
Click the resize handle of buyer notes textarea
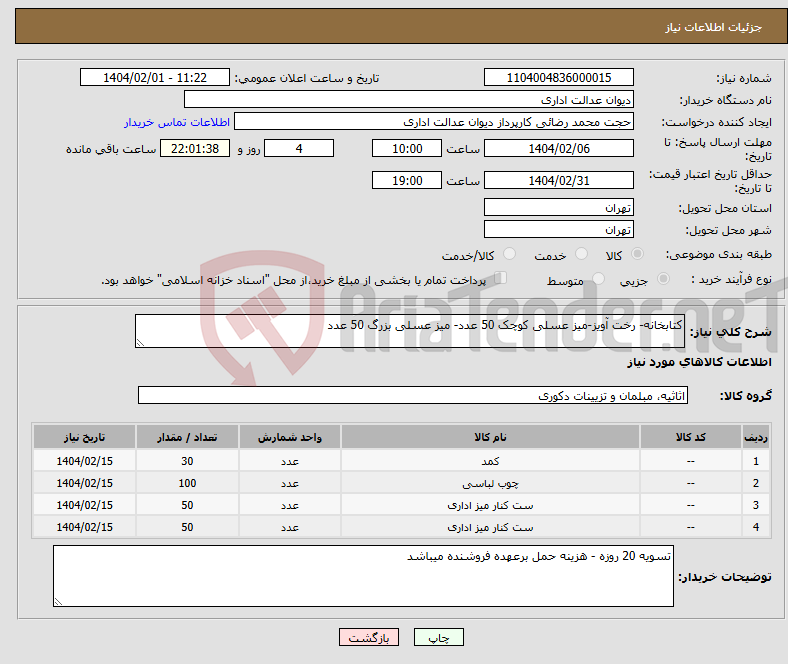pyautogui.click(x=58, y=601)
